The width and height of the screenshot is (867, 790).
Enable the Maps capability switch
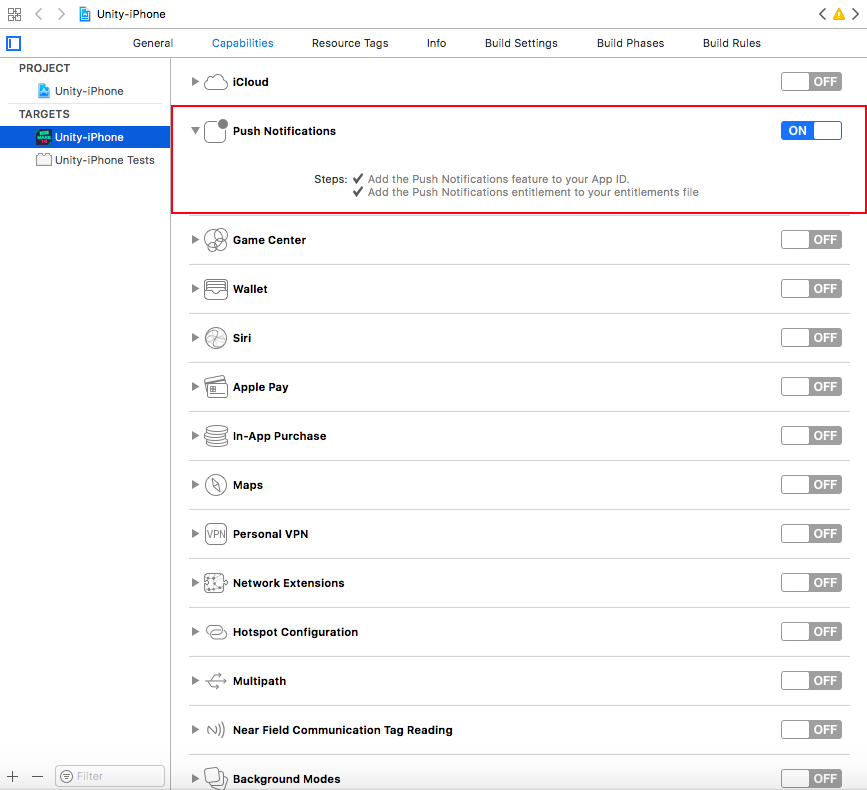tap(811, 484)
